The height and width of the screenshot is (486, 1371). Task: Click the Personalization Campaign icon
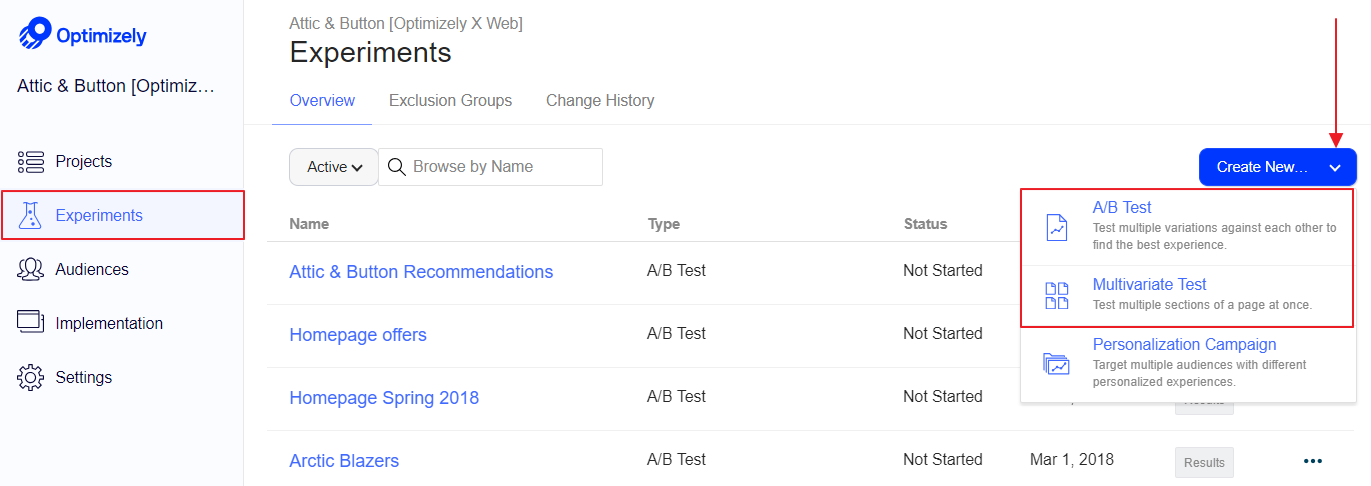click(x=1056, y=364)
